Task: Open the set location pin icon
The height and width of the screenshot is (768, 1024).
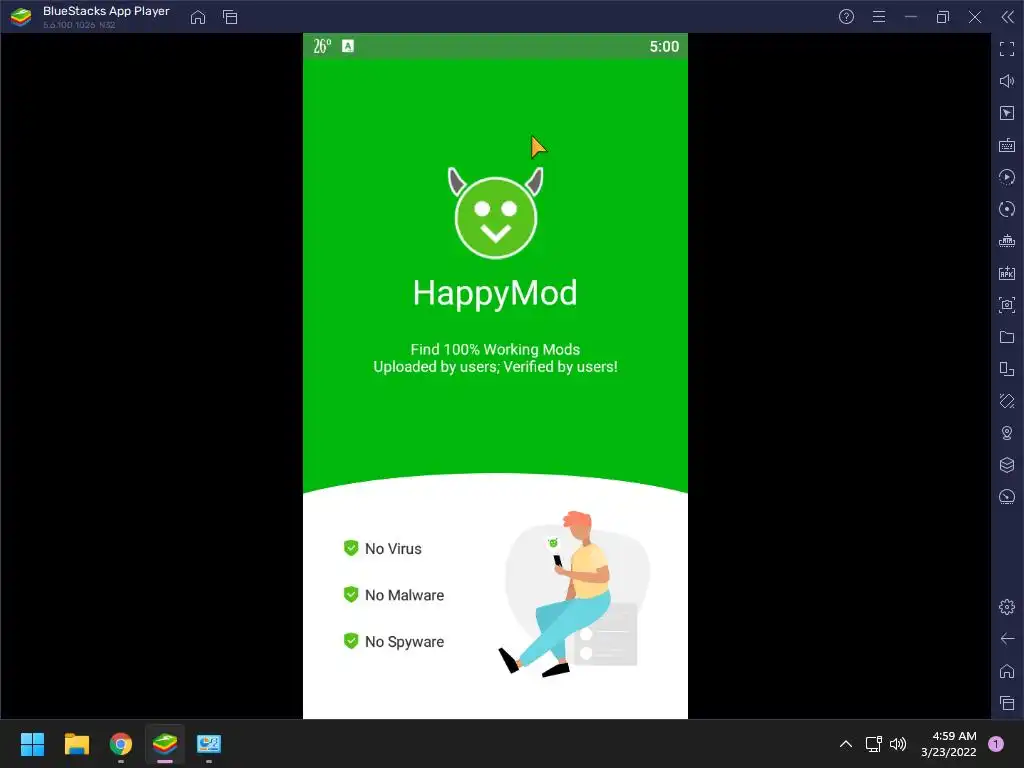Action: (x=1007, y=433)
